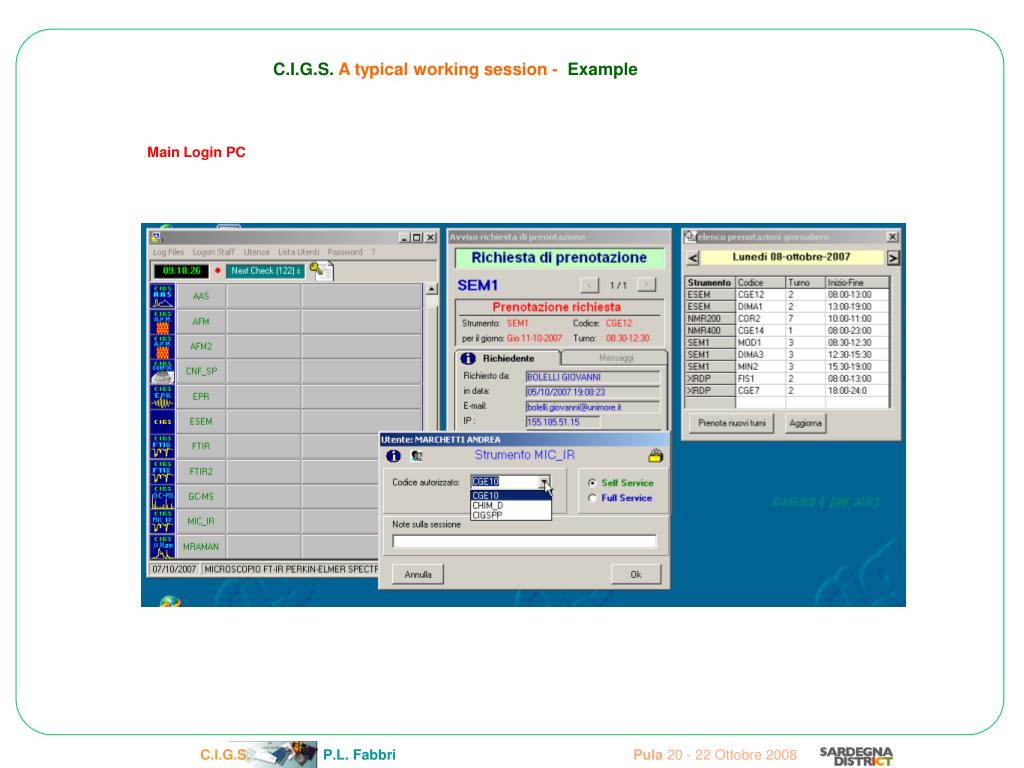The image size is (1024, 768).
Task: Select the NMR200 COR2 booking row
Action: [787, 319]
